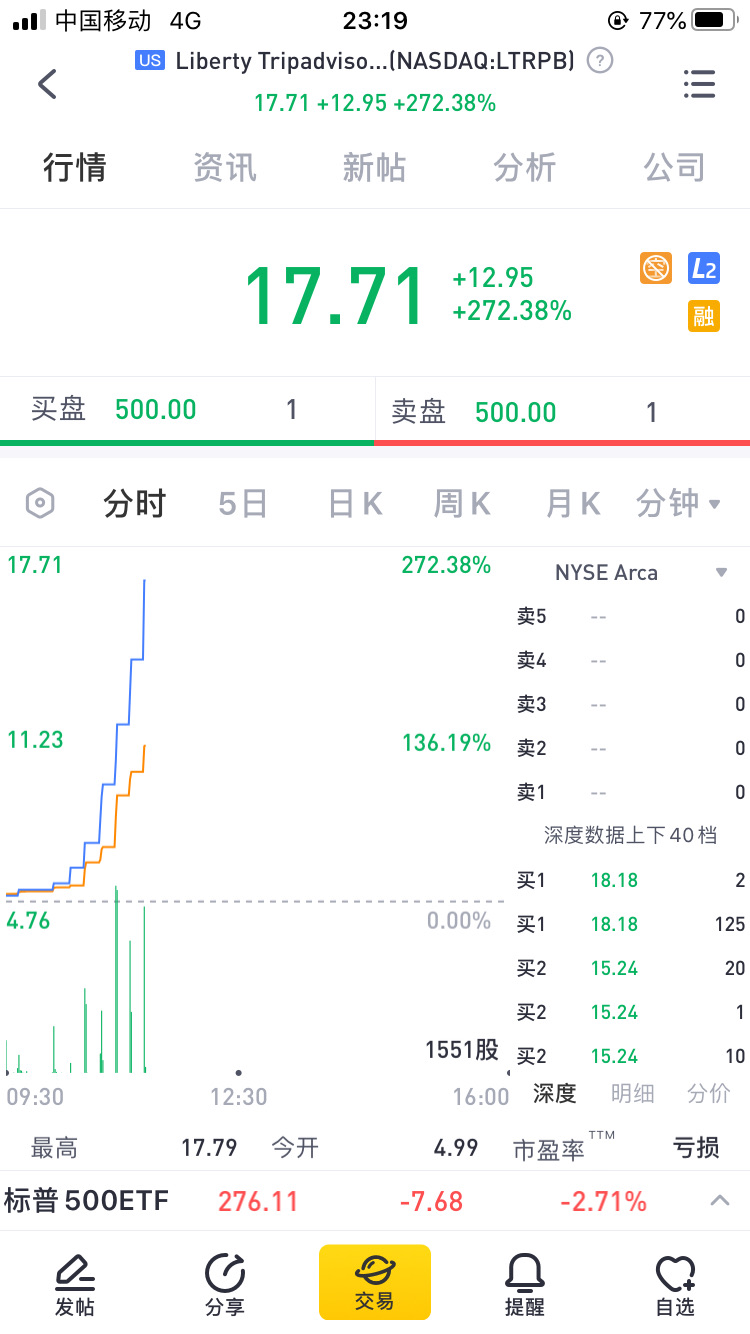Select the 周K weekly candlestick chart
This screenshot has width=750, height=1334.
(462, 503)
